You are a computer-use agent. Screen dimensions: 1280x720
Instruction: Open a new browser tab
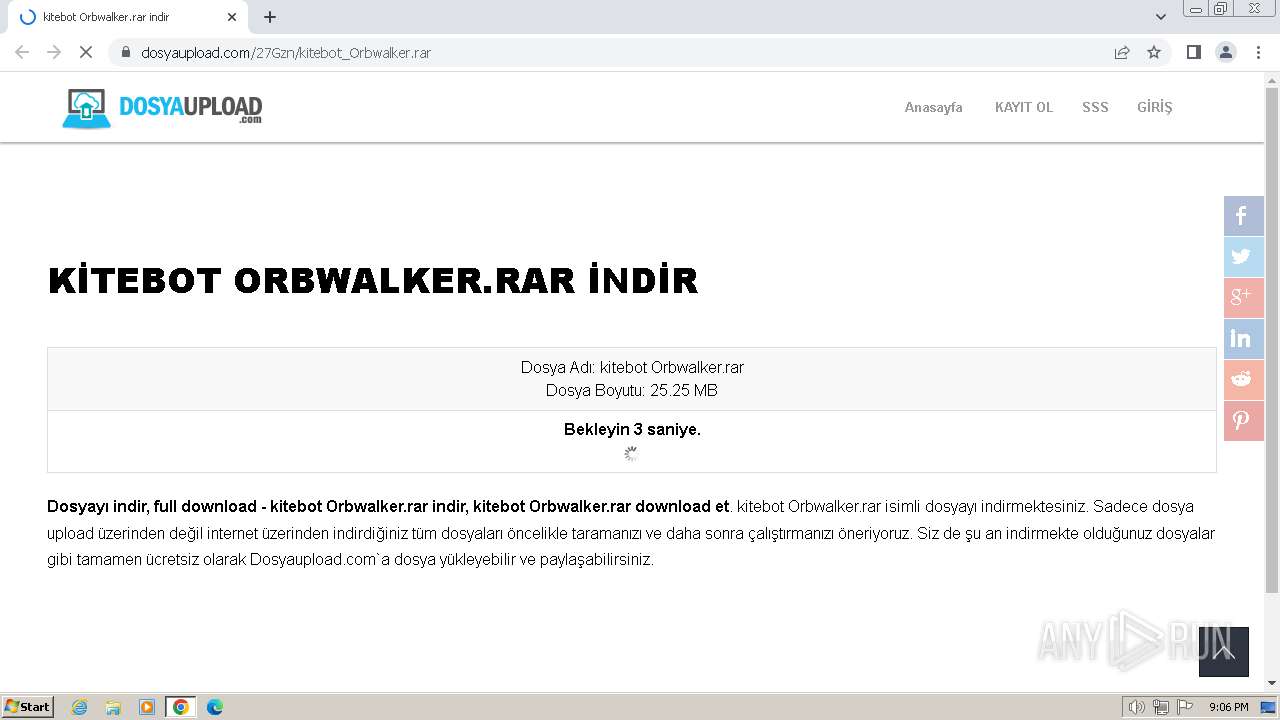tap(270, 17)
